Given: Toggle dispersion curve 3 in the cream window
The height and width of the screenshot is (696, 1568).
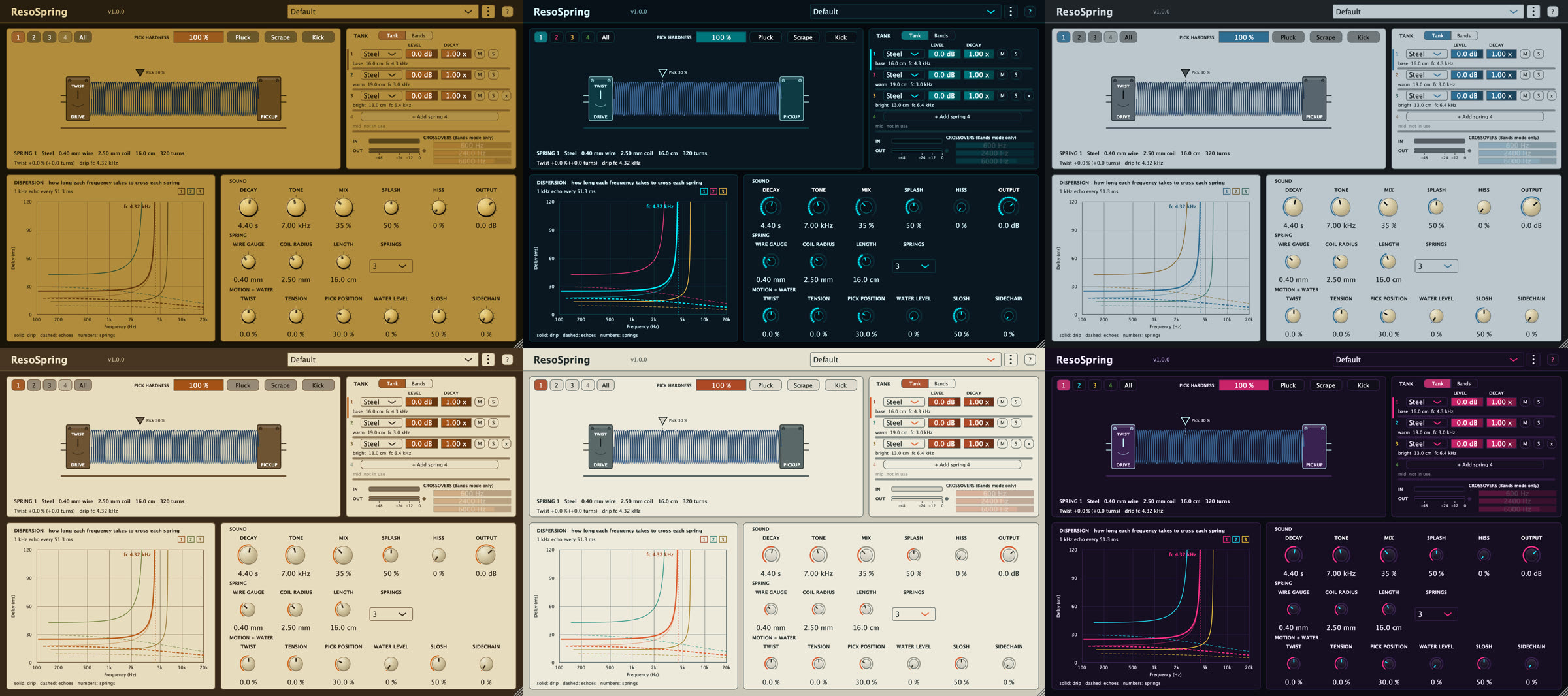Looking at the screenshot, I should tap(723, 539).
